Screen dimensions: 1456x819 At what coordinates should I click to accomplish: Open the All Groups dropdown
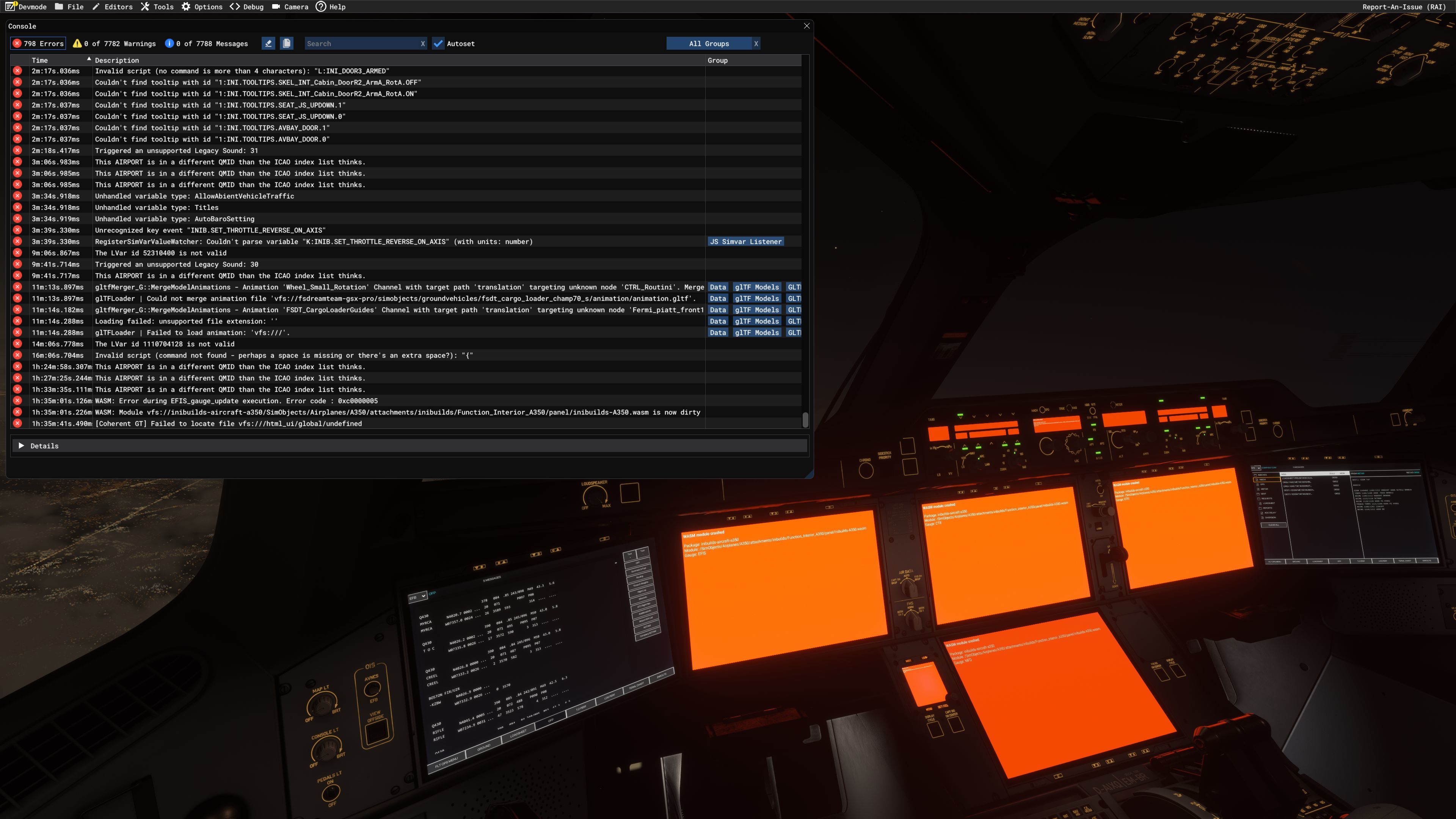coord(709,44)
